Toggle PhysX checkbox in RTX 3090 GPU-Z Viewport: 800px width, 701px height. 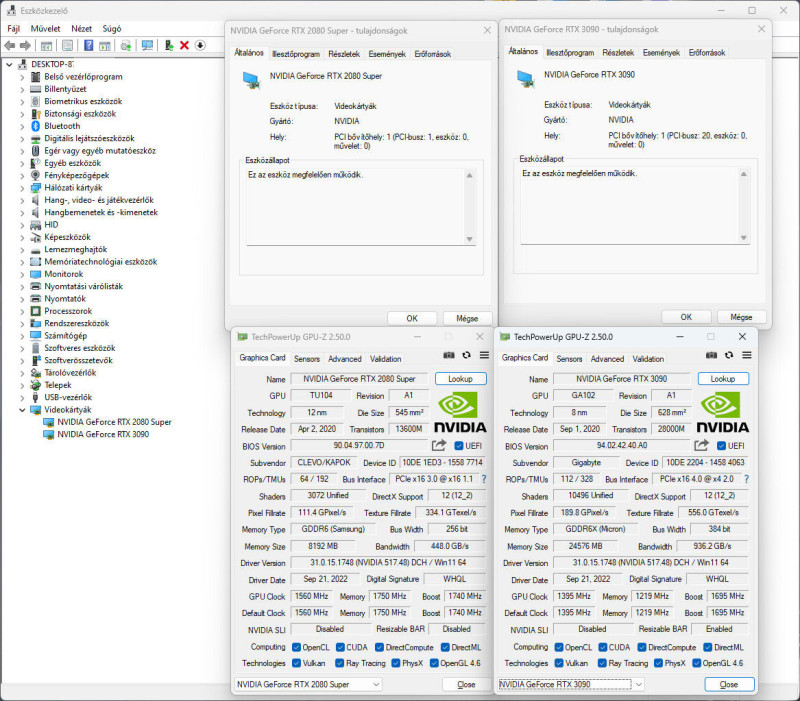[658, 663]
